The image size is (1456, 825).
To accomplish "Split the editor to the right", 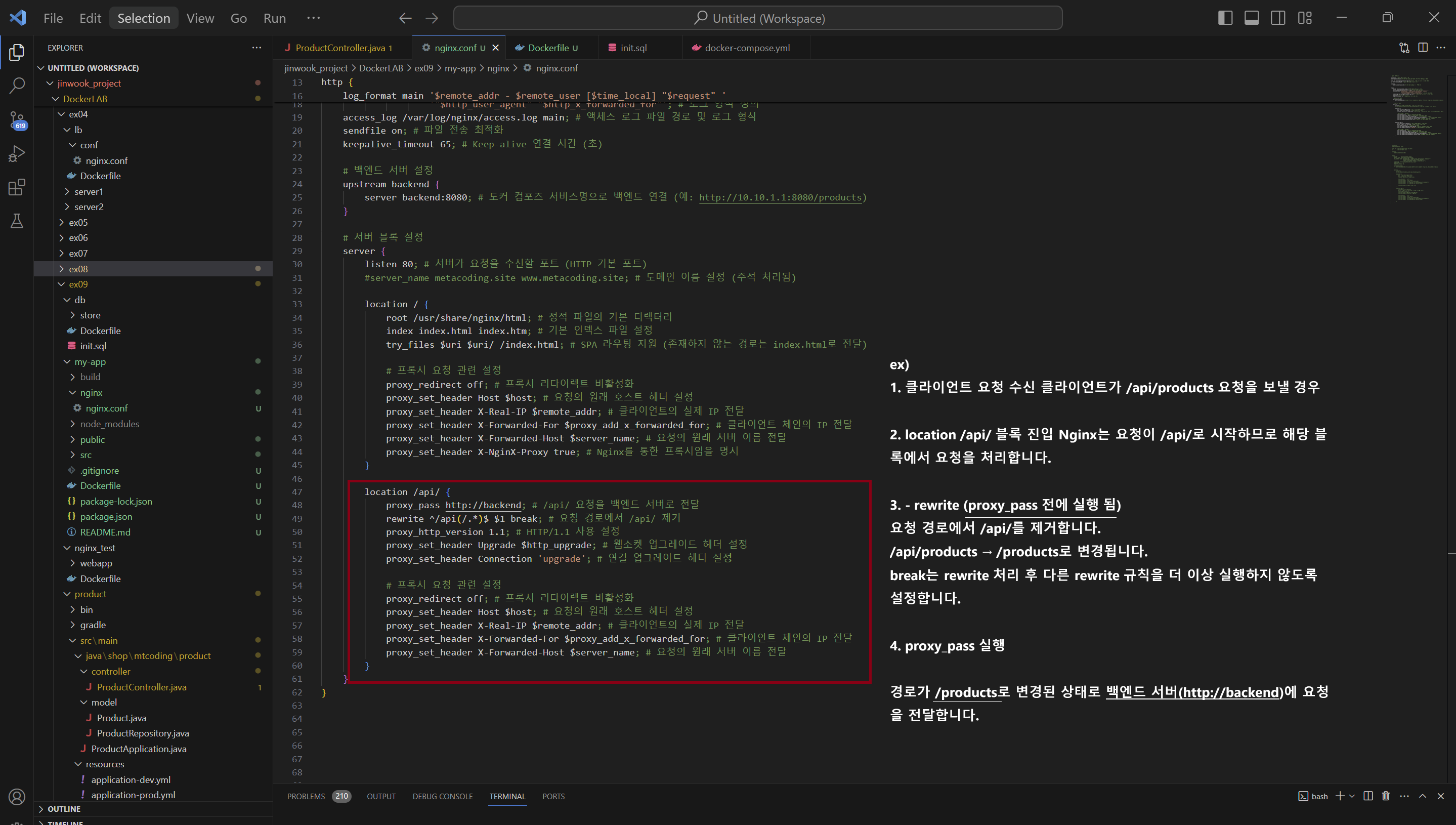I will (x=1423, y=48).
